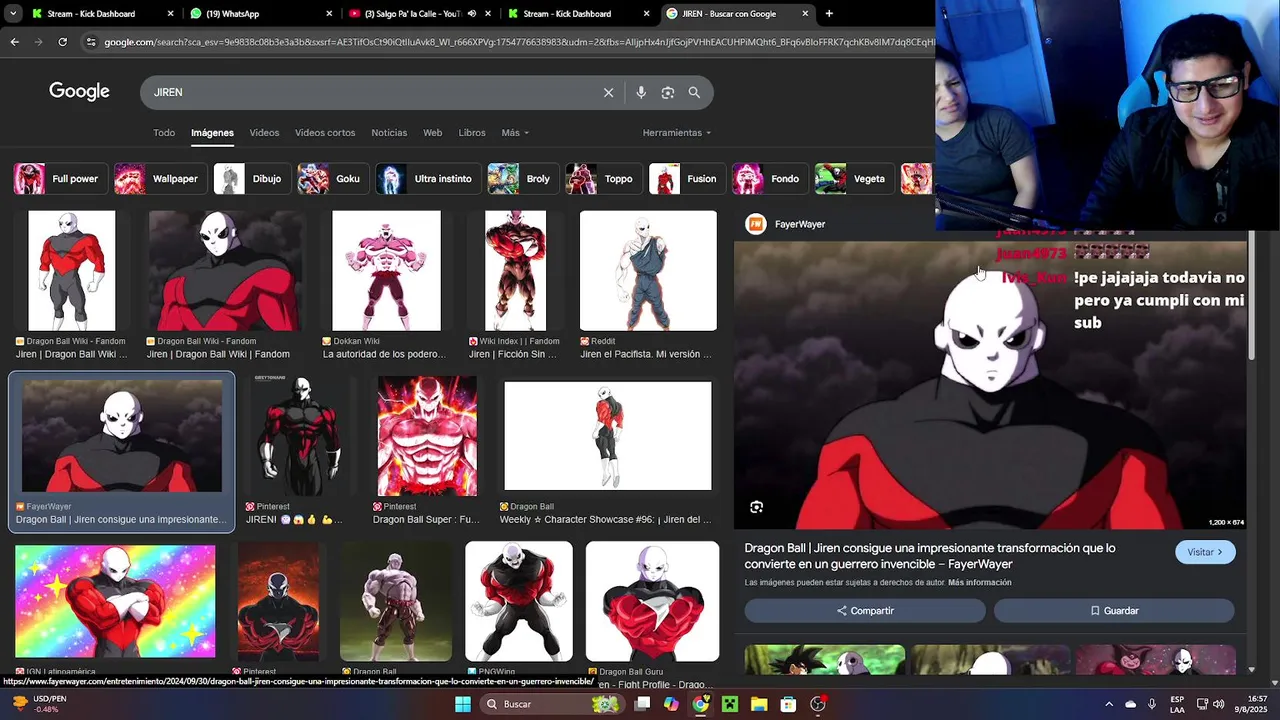Image resolution: width=1280 pixels, height=720 pixels.
Task: Go to Google homepage logo
Action: click(x=79, y=91)
